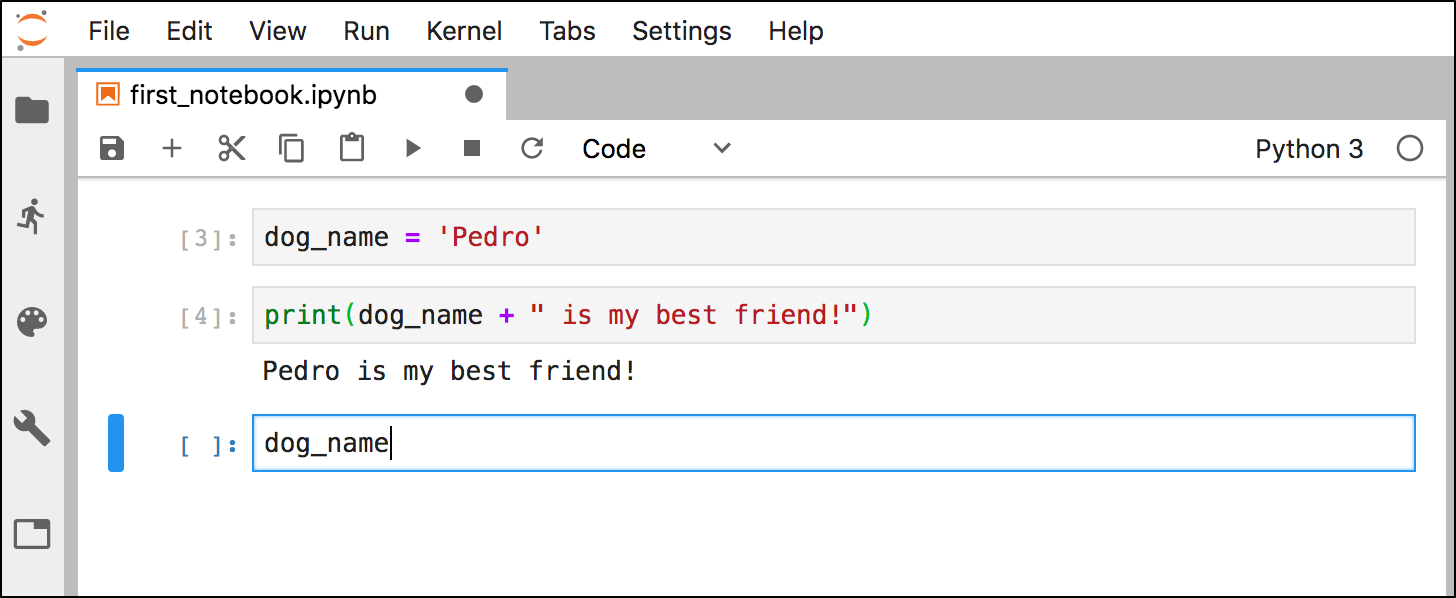Interrupt the kernel with stop icon
The image size is (1456, 598).
[x=472, y=149]
